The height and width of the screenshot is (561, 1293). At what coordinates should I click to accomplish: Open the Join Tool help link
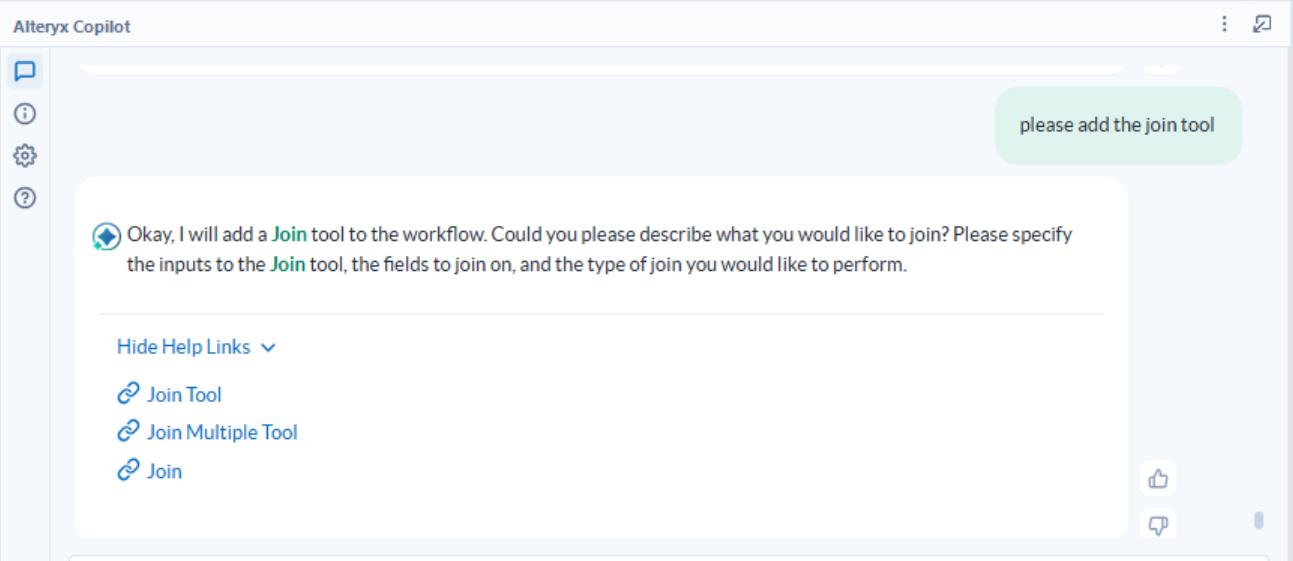point(184,395)
